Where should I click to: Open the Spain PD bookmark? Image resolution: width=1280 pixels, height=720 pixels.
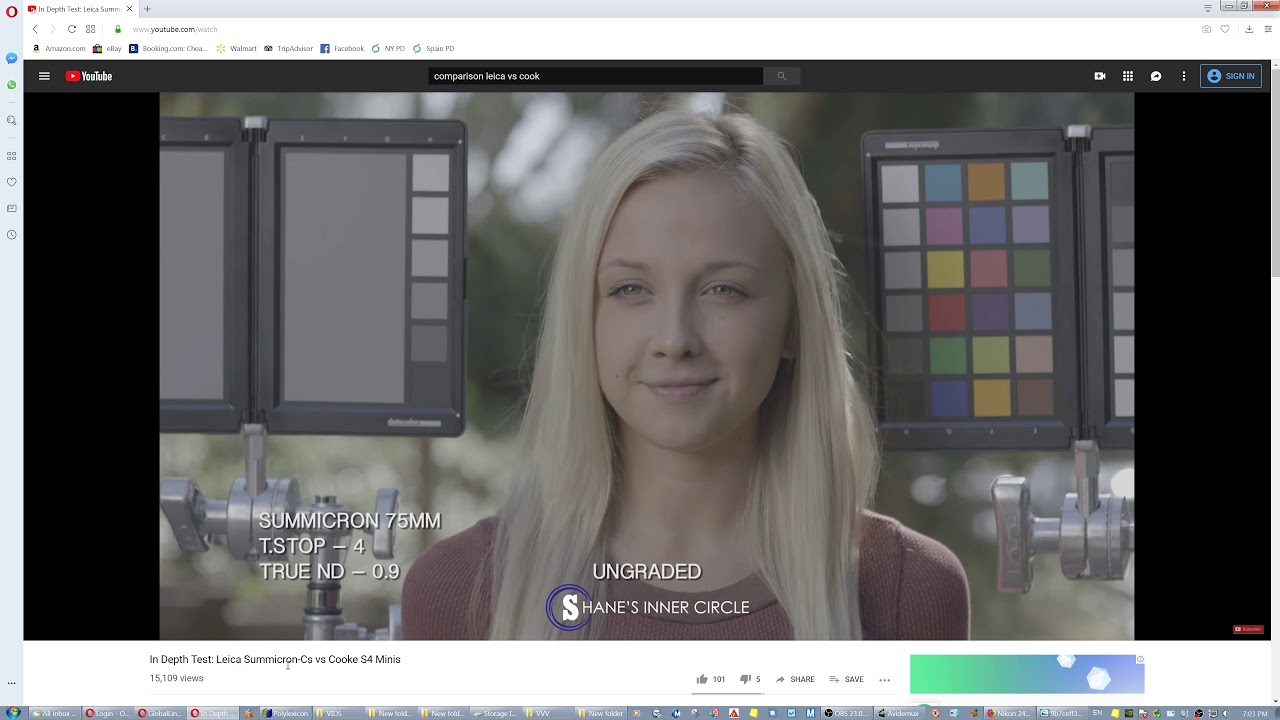tap(433, 48)
